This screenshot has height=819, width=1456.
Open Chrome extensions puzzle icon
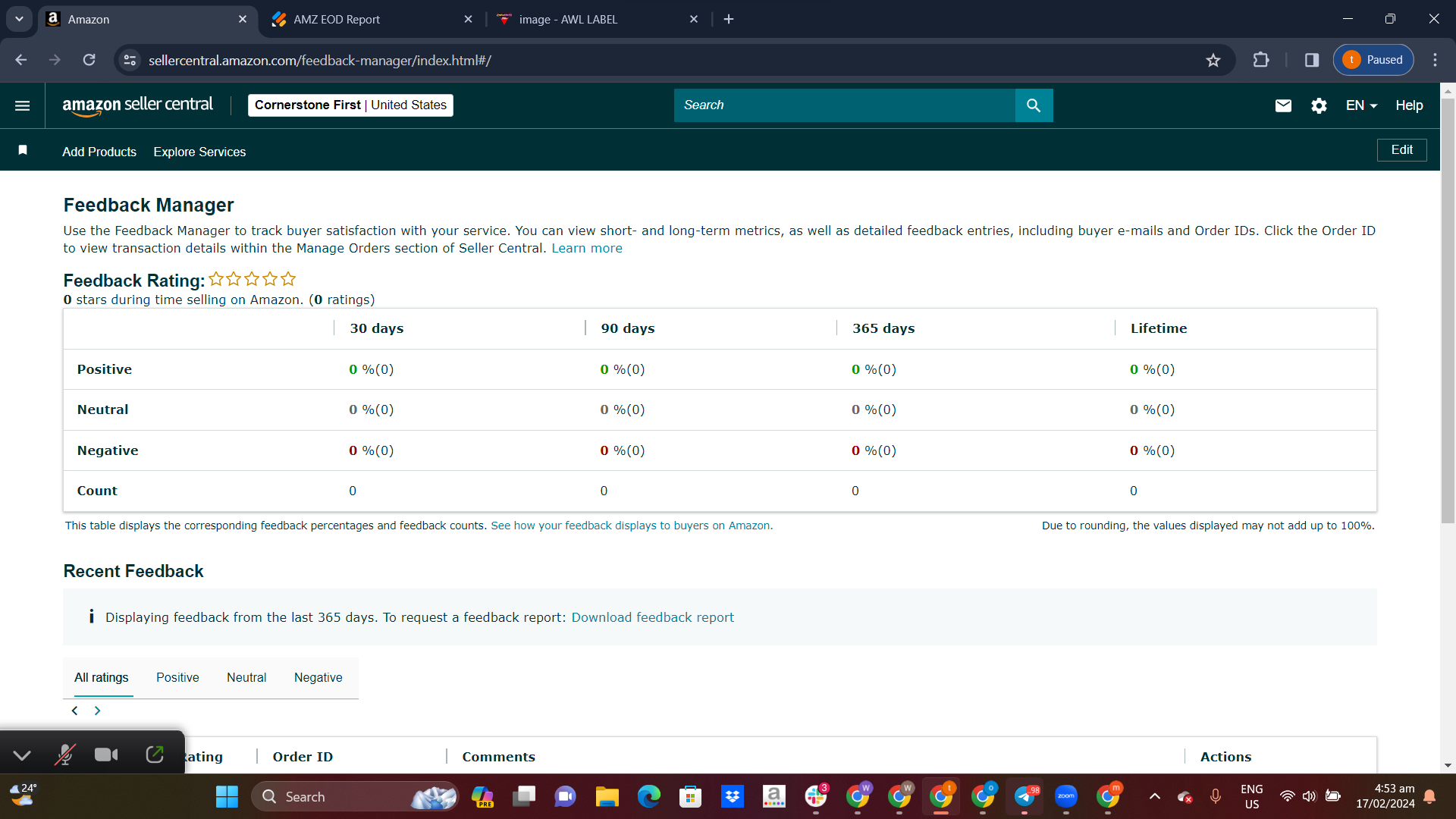click(1261, 60)
